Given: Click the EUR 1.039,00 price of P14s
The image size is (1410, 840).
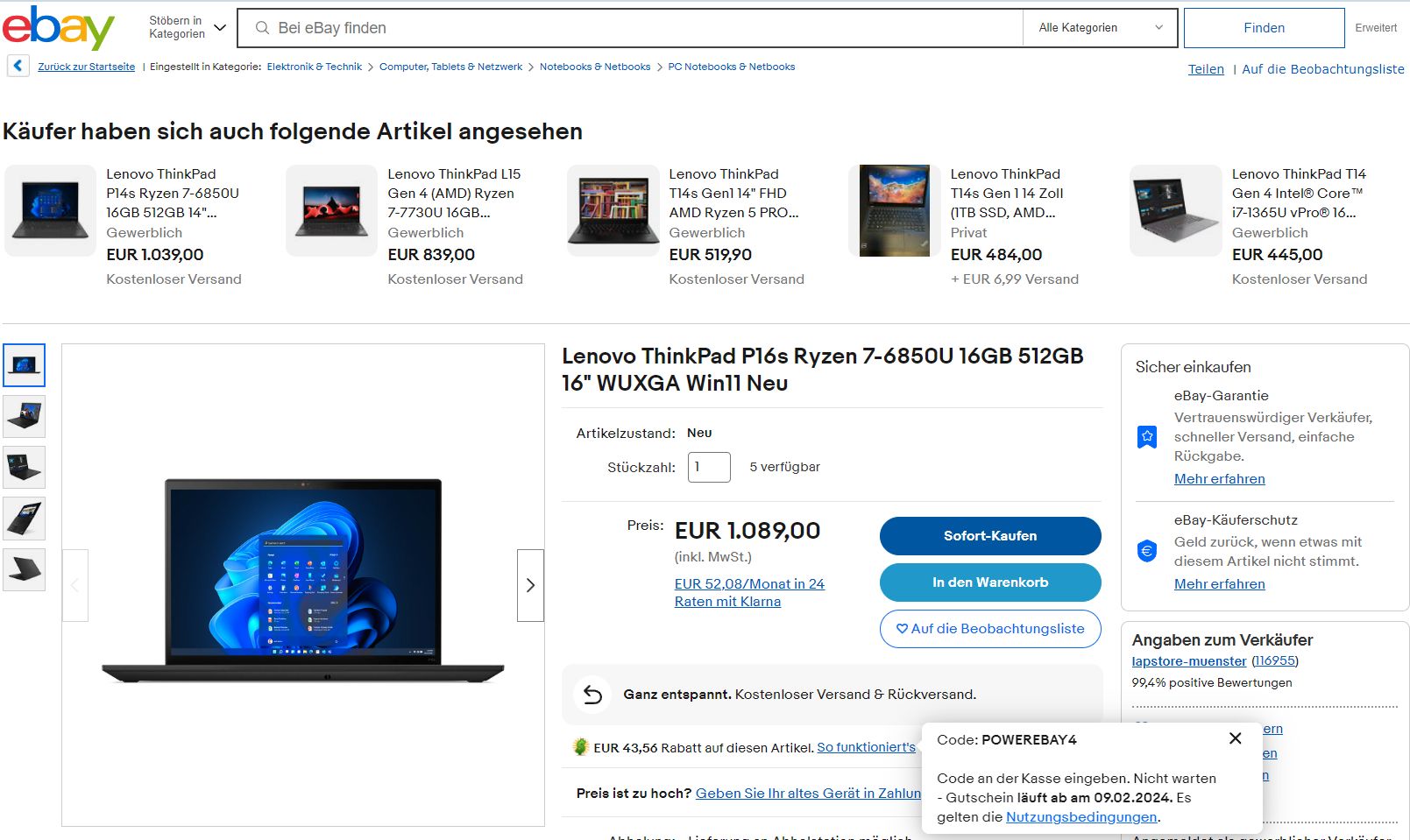Looking at the screenshot, I should click(x=155, y=255).
